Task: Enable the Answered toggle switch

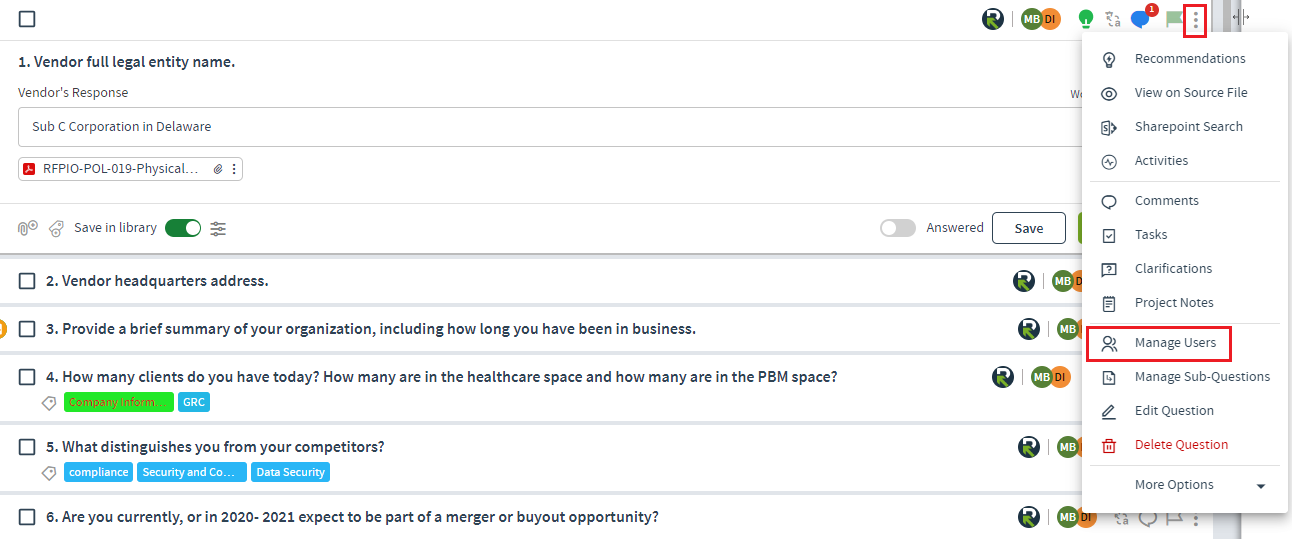Action: (x=898, y=228)
